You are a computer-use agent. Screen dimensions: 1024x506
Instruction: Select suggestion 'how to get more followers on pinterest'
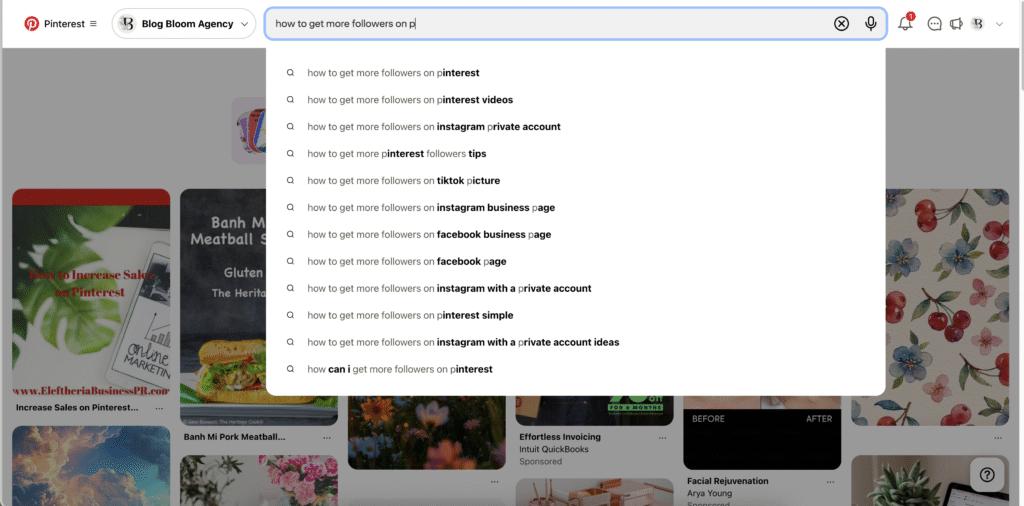point(575,72)
